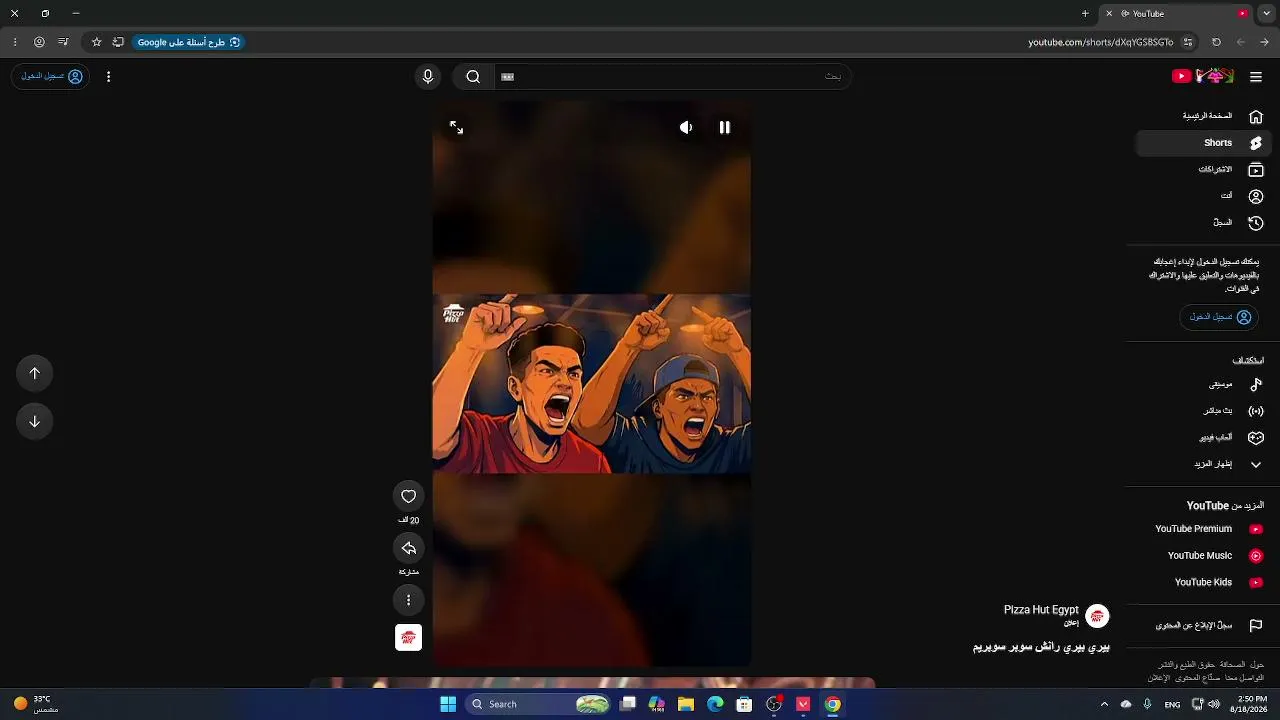
Task: Open the on-screen keyboard in search box
Action: pyautogui.click(x=507, y=77)
